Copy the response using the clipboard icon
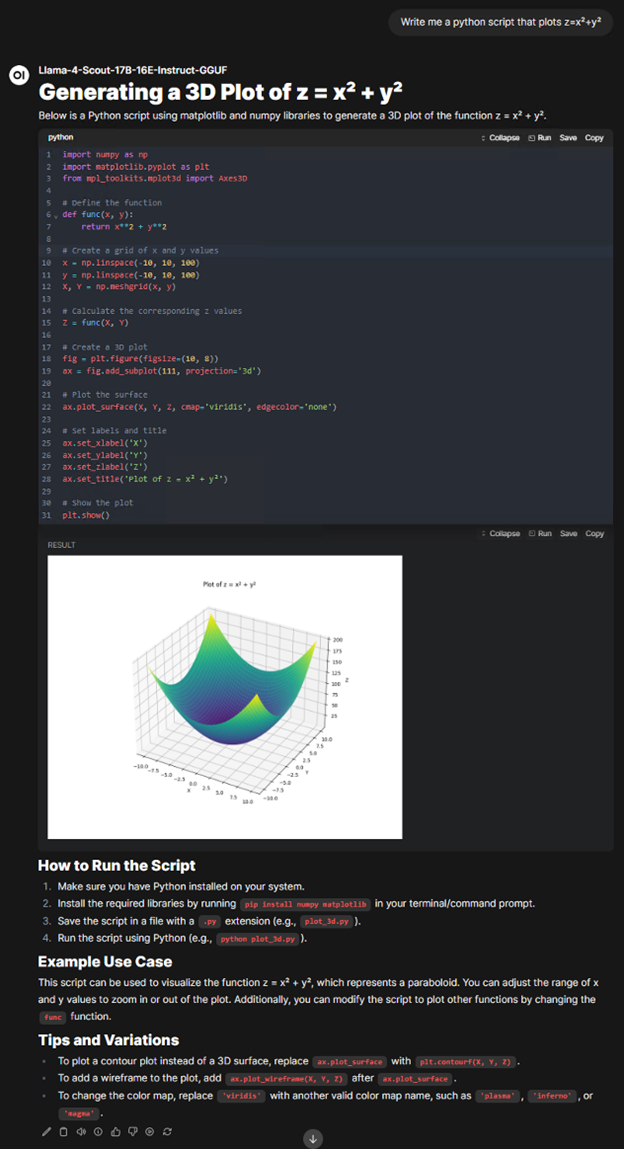 [63, 1131]
